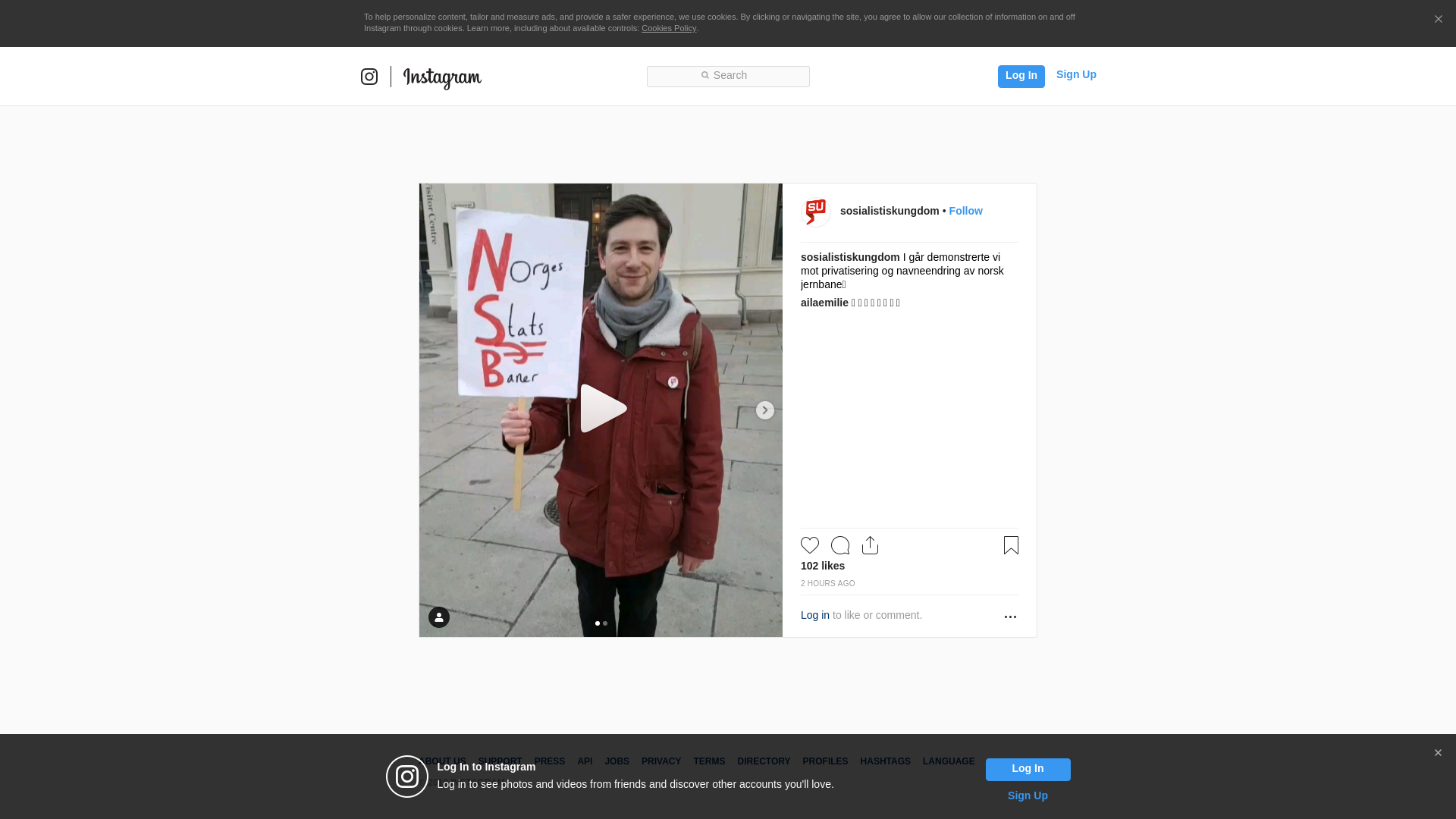The image size is (1456, 819).
Task: Open sosialistiskungdom name in the caption
Action: point(850,257)
